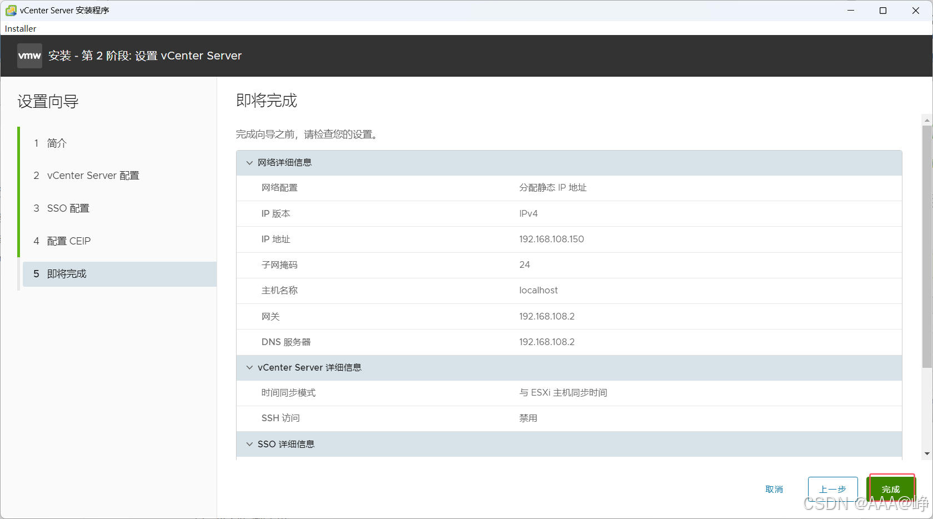Click the scrollbar up arrow

click(x=927, y=120)
